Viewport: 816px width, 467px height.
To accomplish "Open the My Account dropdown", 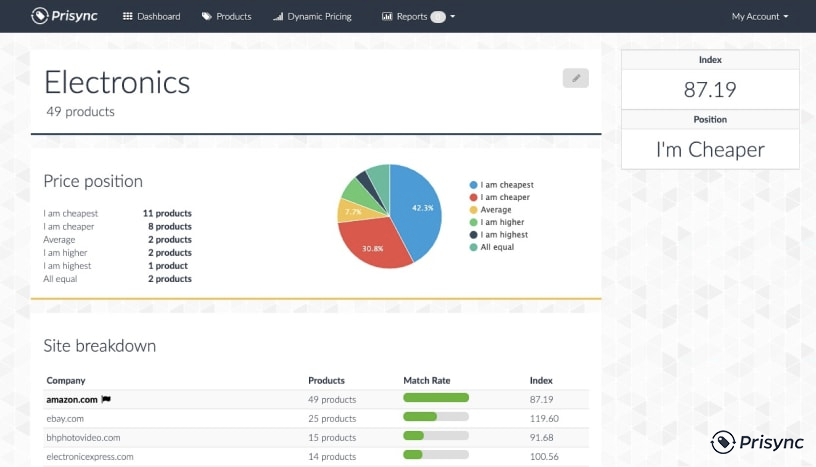I will [760, 16].
